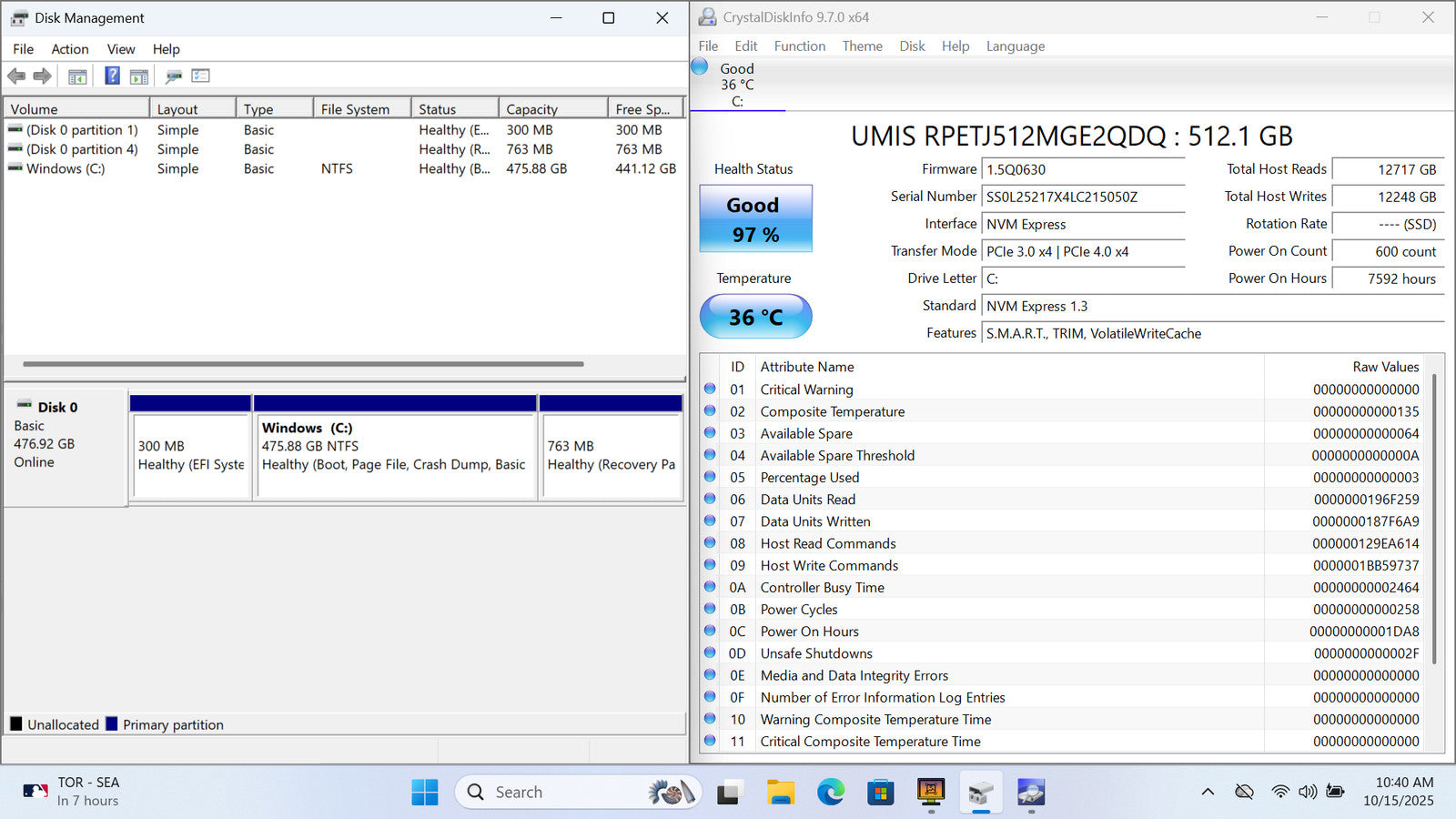Select the 763 MB Recovery partition block
Image resolution: width=1456 pixels, height=819 pixels.
[x=611, y=455]
